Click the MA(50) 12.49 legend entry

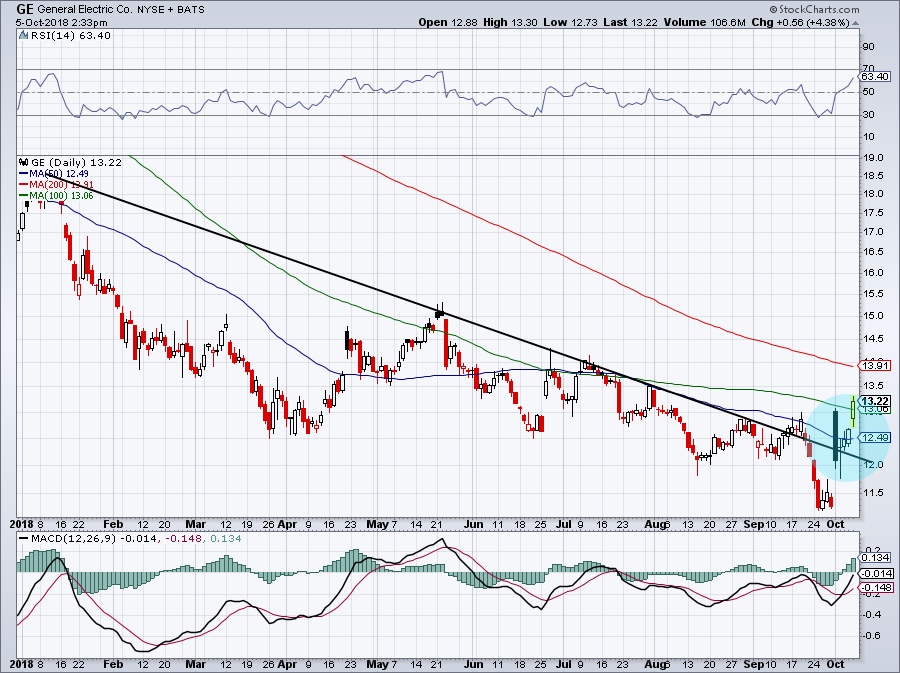pos(54,173)
